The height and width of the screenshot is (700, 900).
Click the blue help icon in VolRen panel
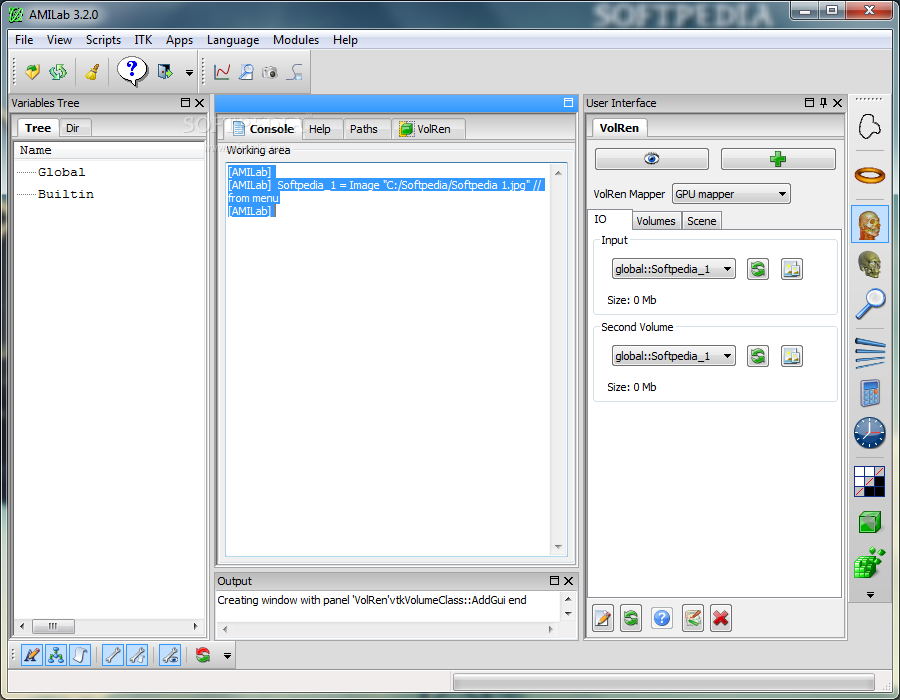click(x=662, y=618)
